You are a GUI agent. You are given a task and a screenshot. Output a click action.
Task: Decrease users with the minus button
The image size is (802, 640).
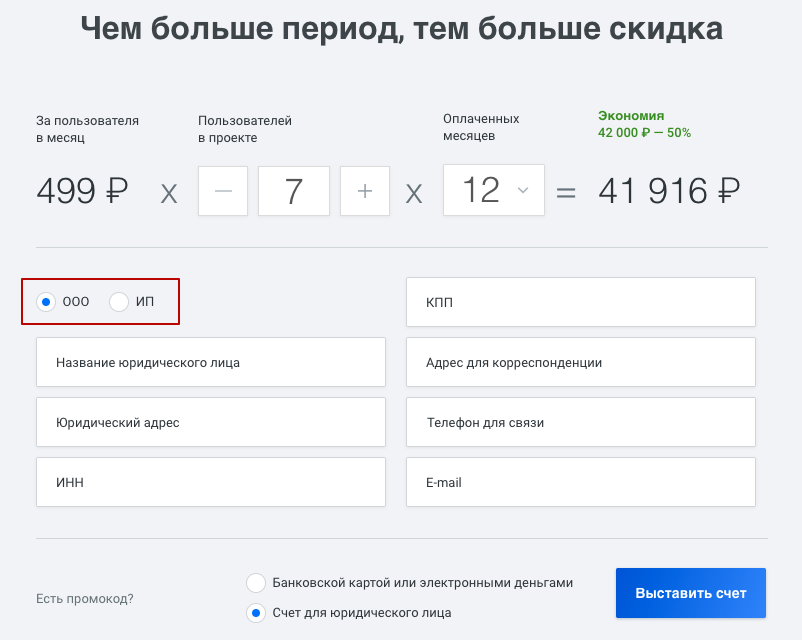[x=223, y=191]
